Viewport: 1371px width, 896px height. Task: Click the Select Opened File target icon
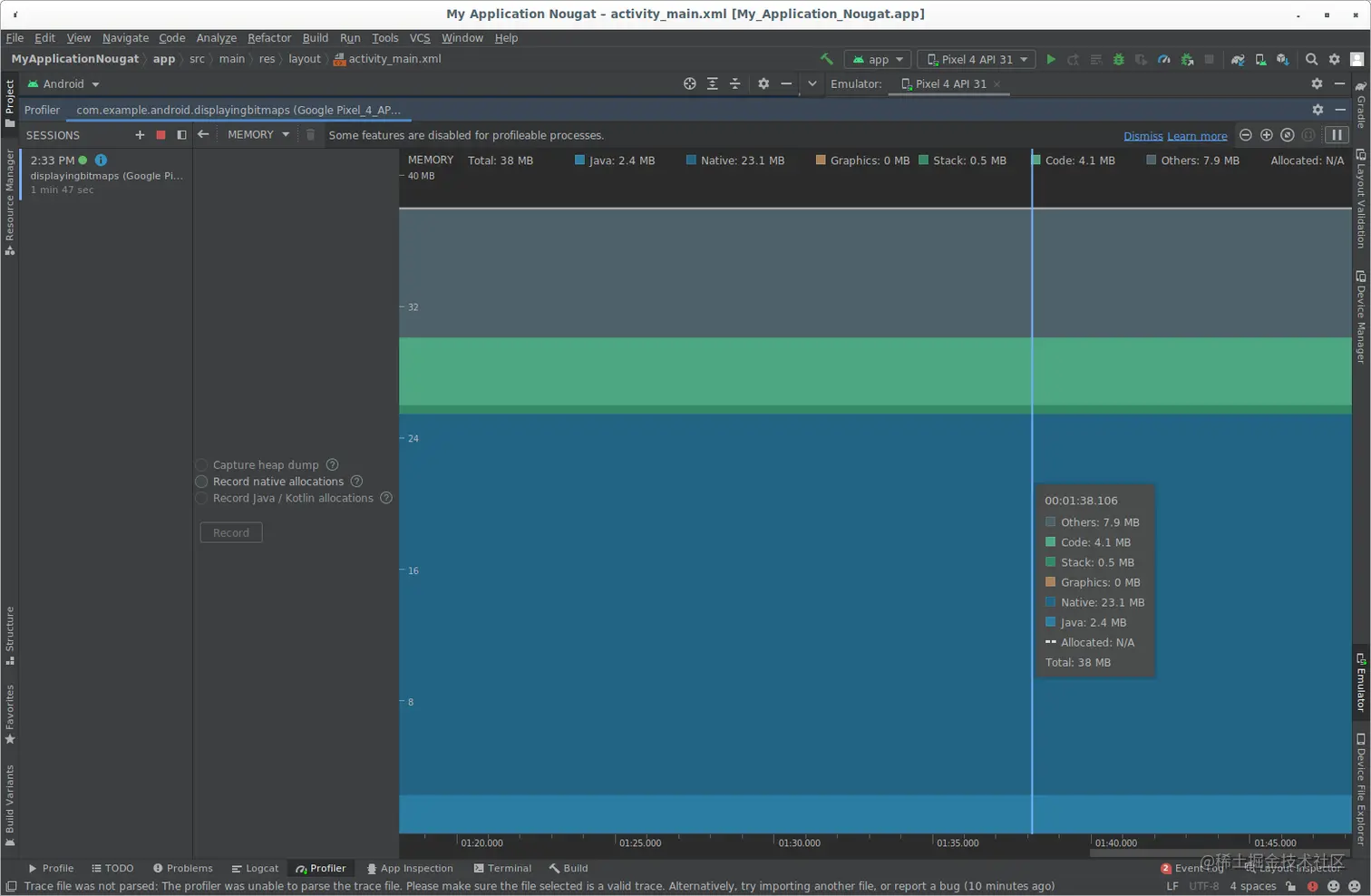coord(690,83)
